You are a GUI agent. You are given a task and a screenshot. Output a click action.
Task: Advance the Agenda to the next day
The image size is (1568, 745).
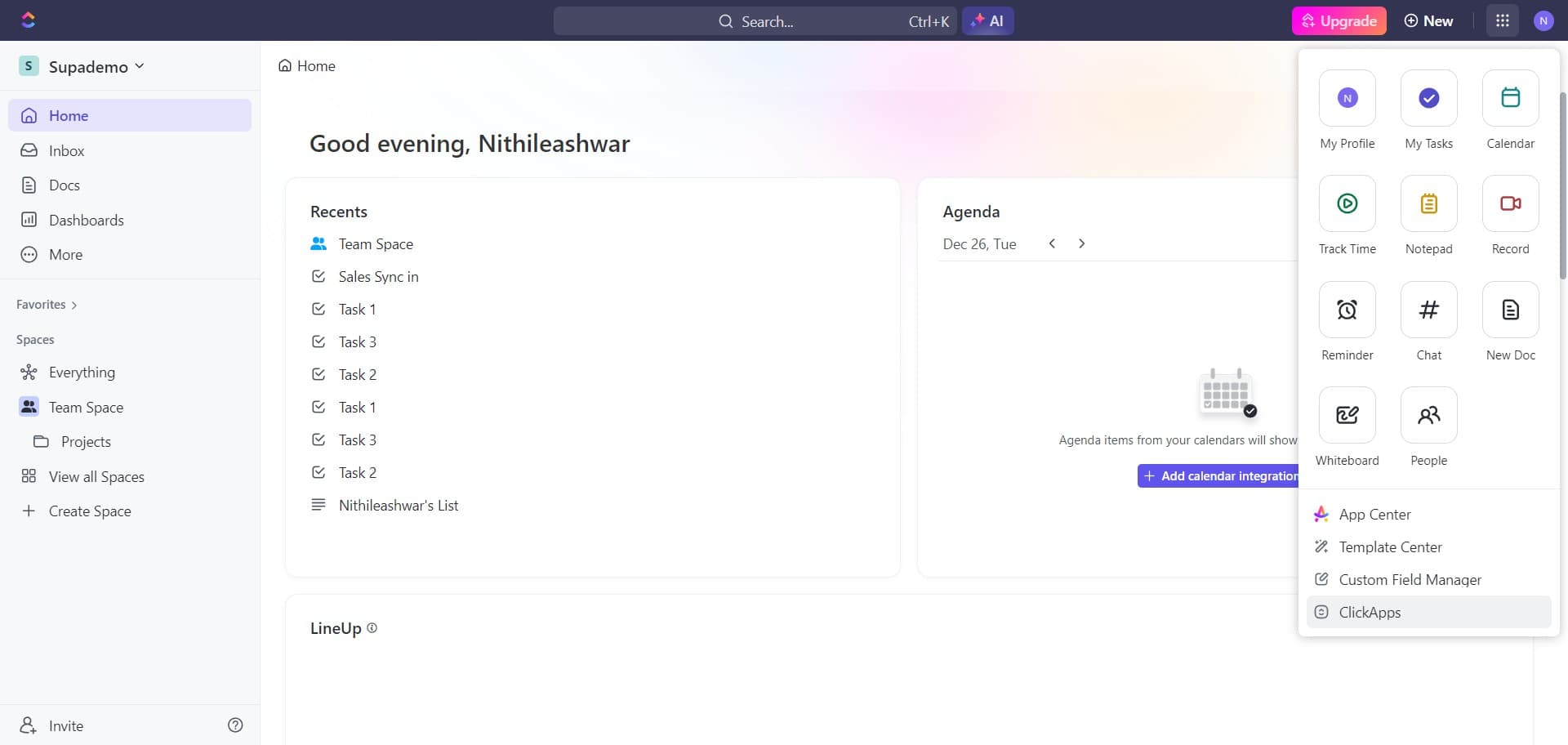1082,243
